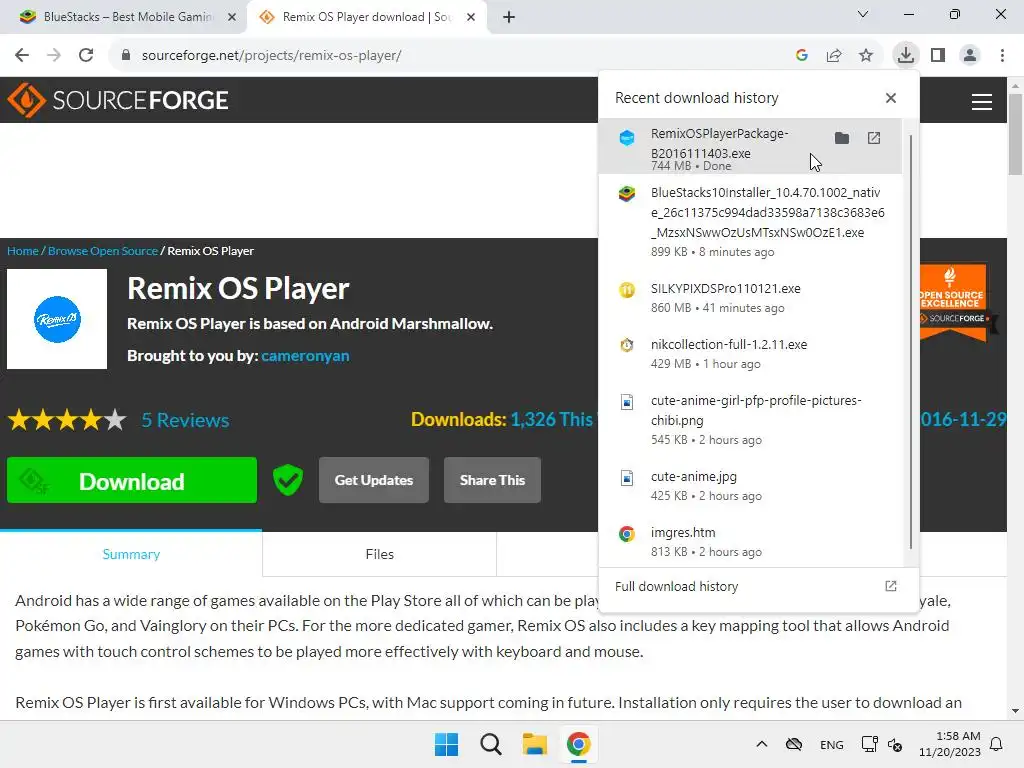Click the Remix OS project logo thumbnail
Image resolution: width=1024 pixels, height=768 pixels.
[x=57, y=319]
